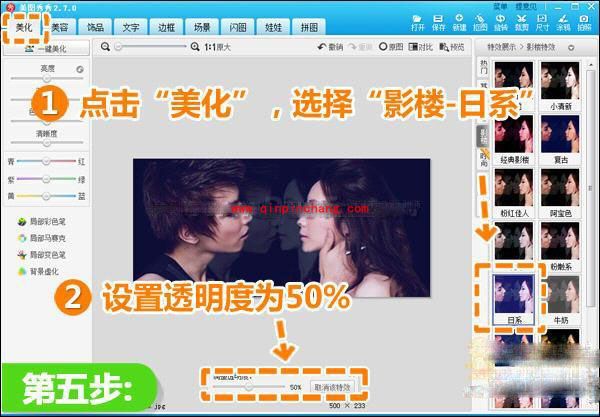Adjust the 50% effect transparency slider

(x=249, y=387)
